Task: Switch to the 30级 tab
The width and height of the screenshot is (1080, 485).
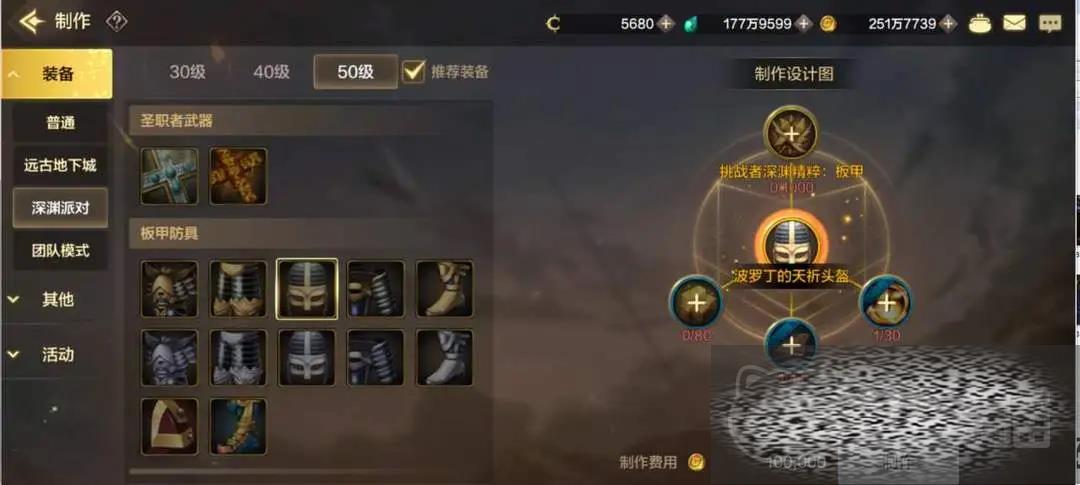Action: point(187,72)
